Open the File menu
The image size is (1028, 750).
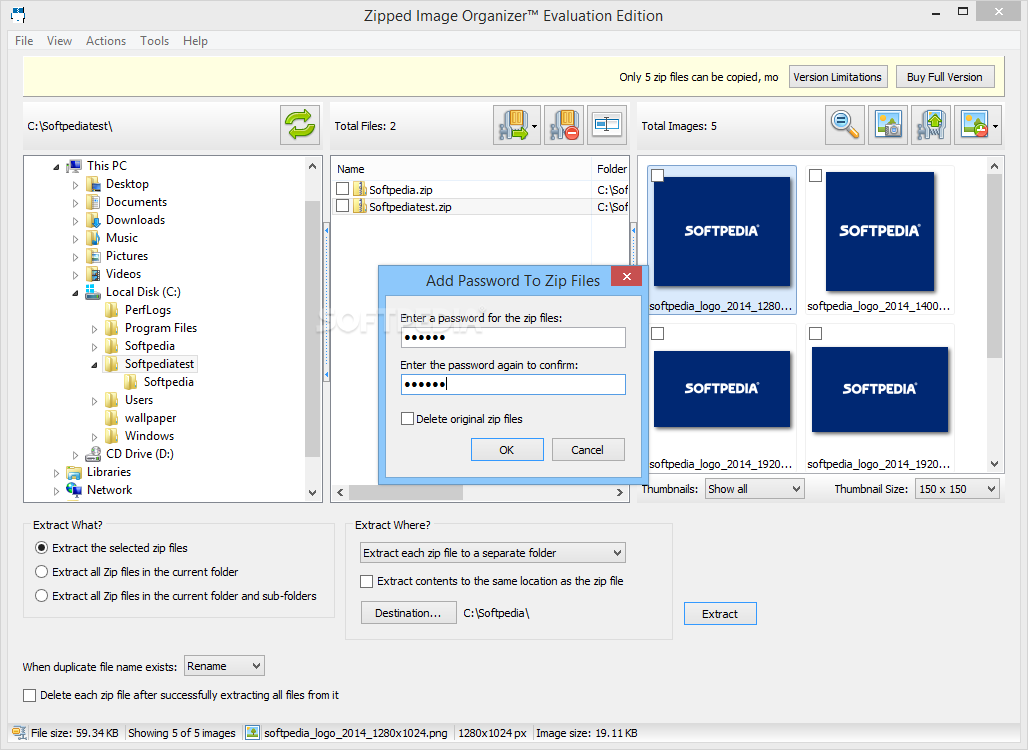24,41
